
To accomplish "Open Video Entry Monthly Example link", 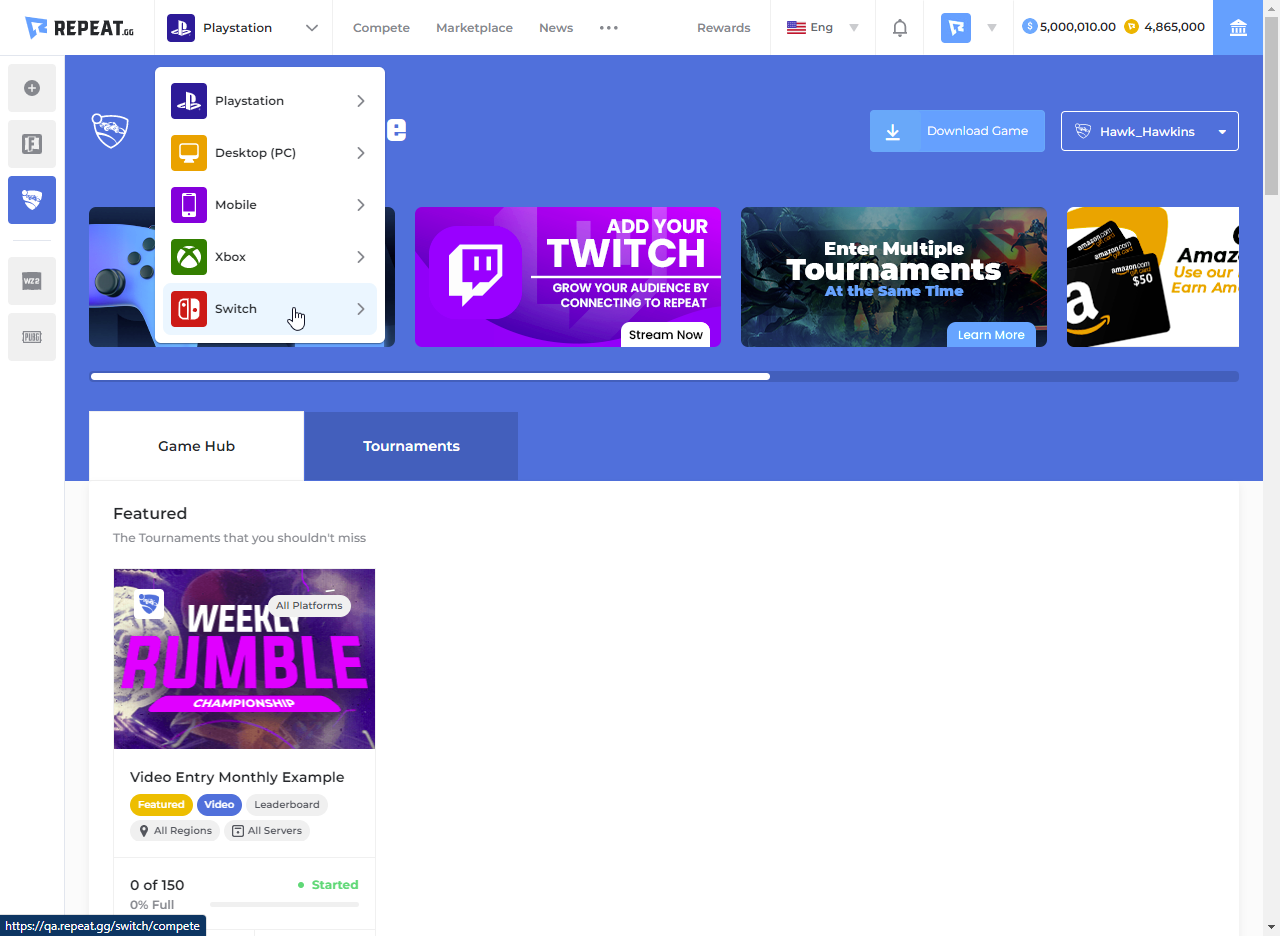I will point(237,777).
